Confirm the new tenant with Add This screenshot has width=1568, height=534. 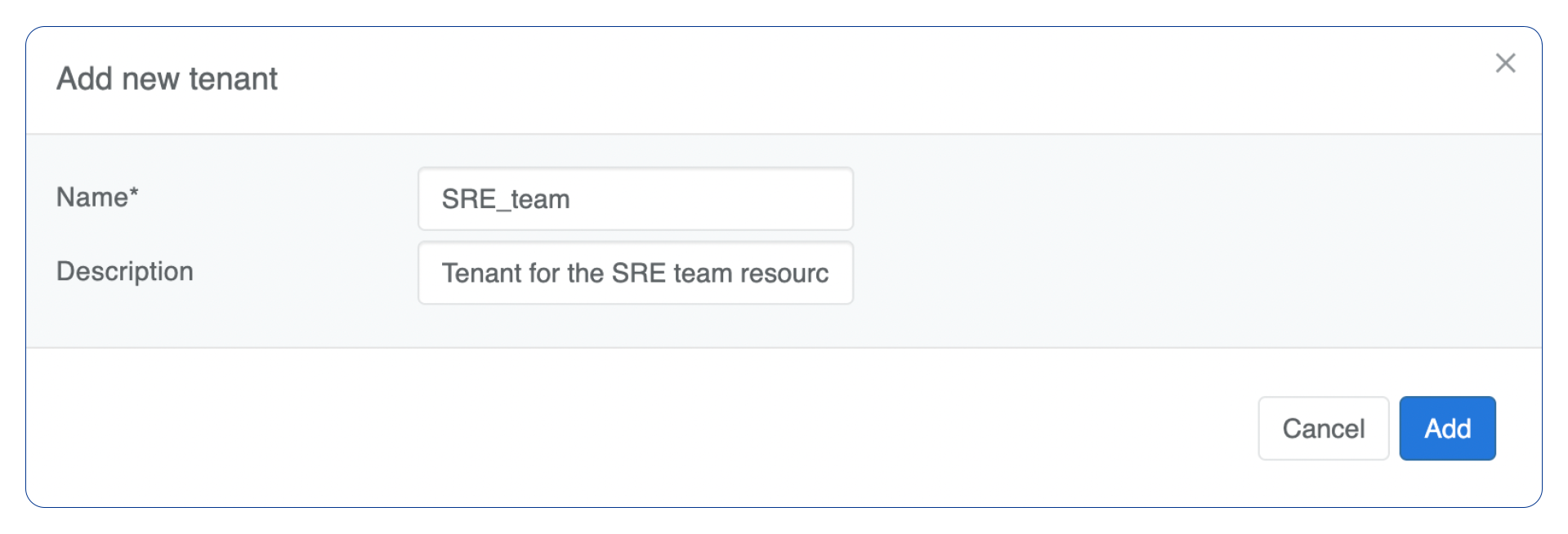1447,429
